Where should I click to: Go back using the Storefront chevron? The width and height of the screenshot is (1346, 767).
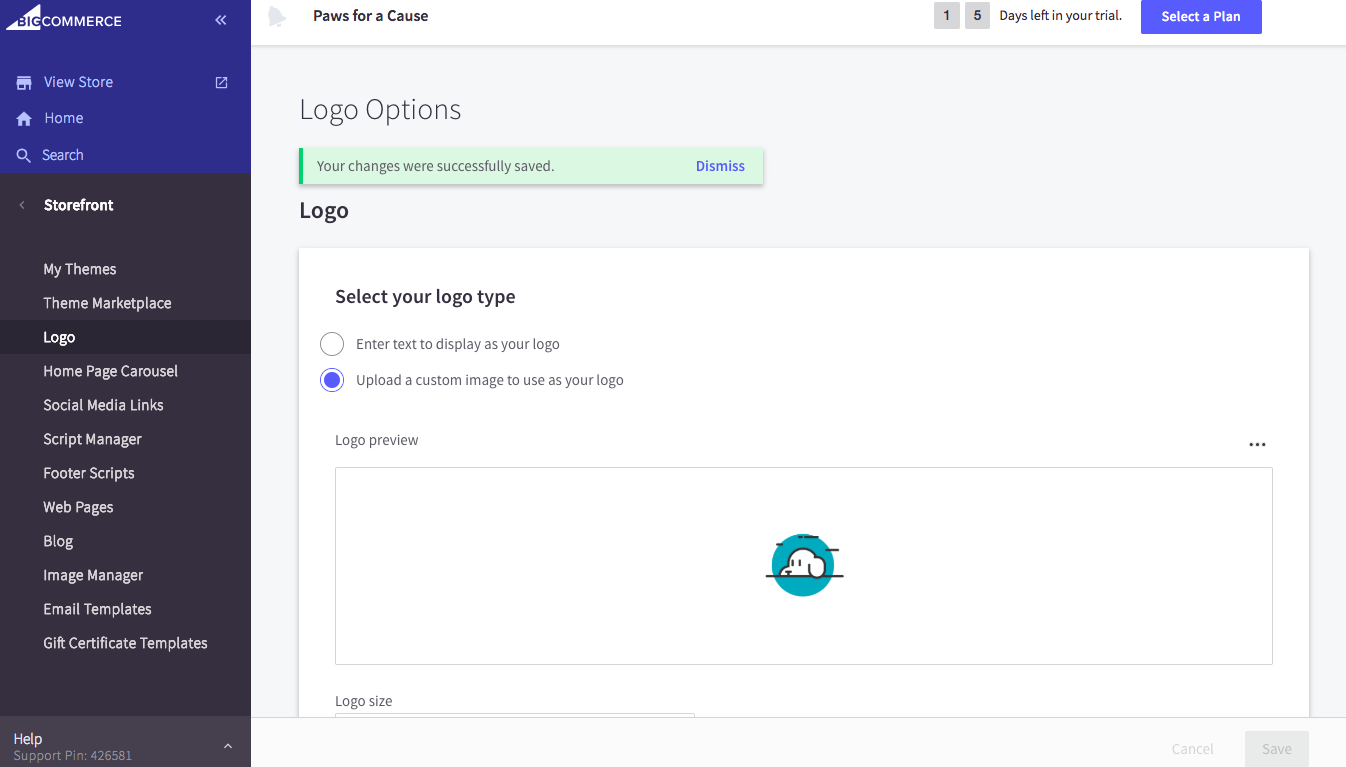[x=22, y=205]
